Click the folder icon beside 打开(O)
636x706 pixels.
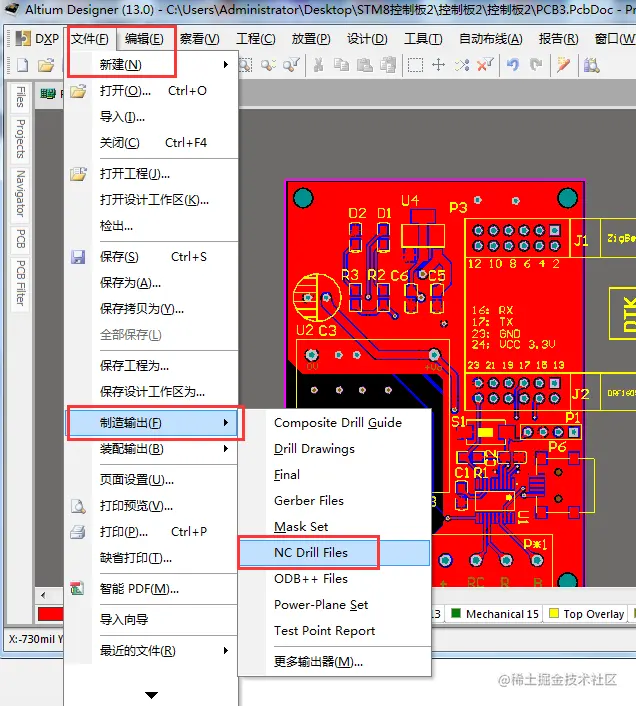click(x=78, y=91)
